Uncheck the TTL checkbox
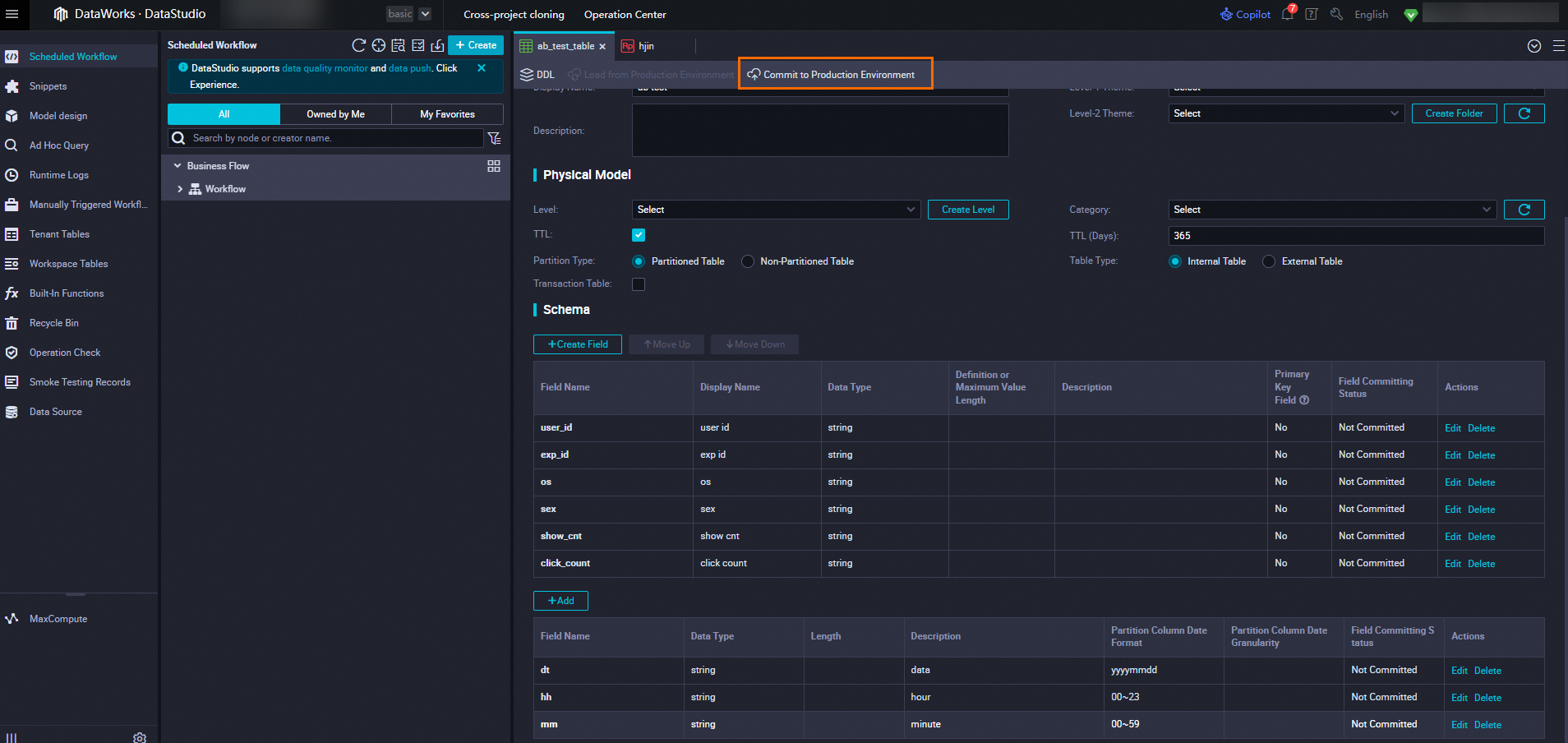1568x743 pixels. [639, 235]
